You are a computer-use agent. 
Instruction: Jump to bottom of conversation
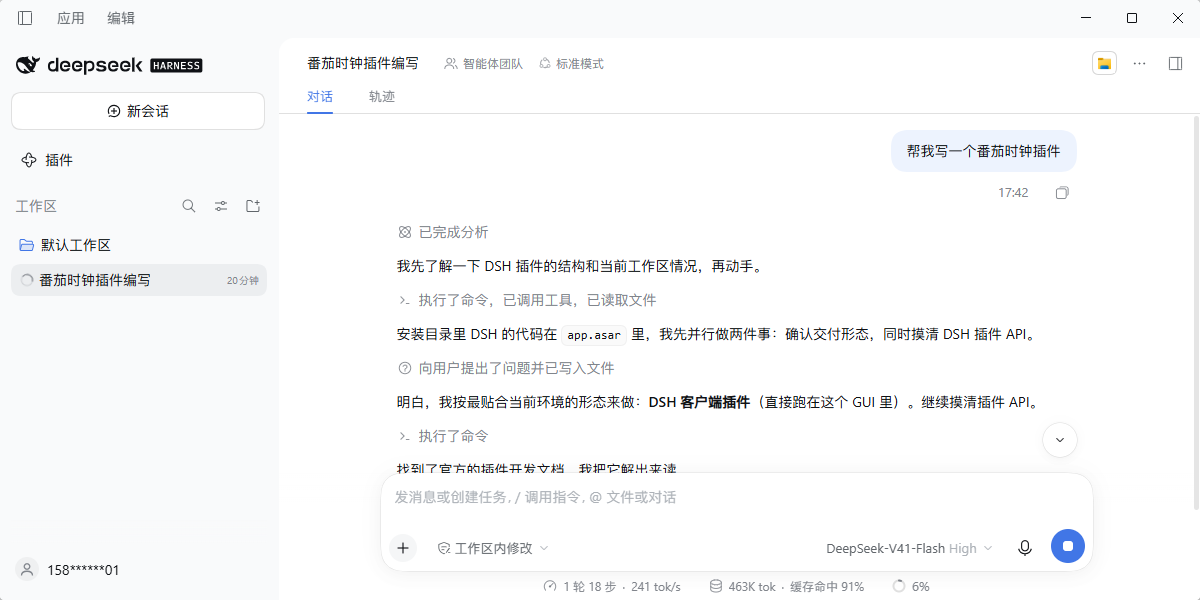coord(1060,439)
